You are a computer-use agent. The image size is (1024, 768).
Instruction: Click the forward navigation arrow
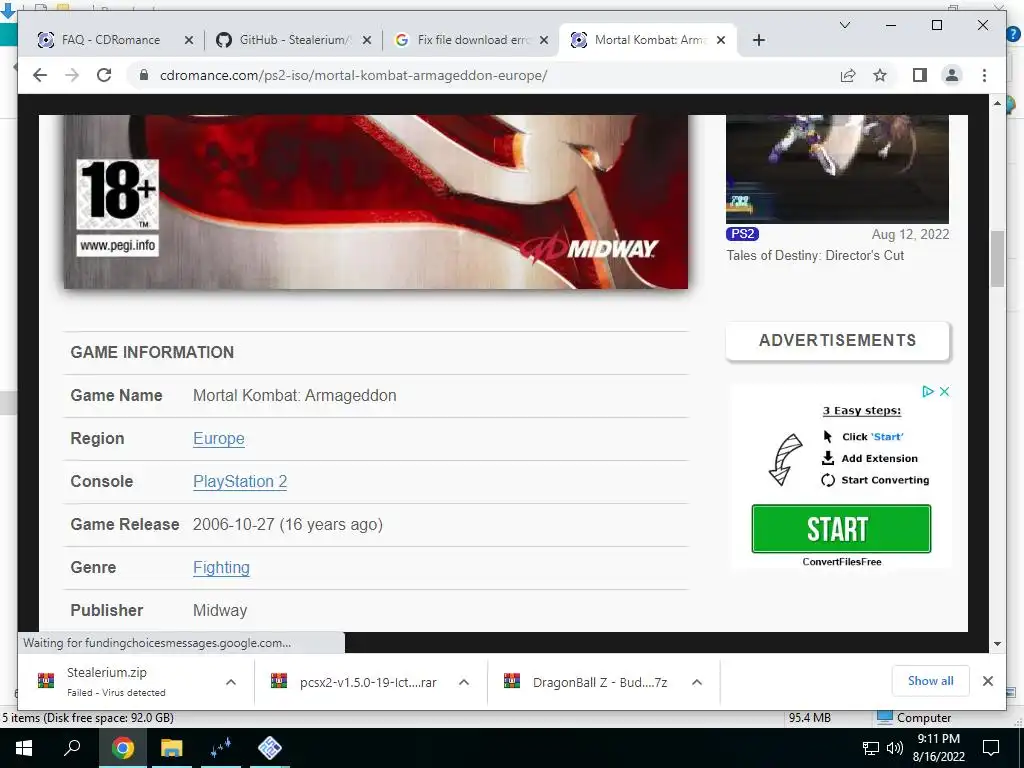(72, 75)
